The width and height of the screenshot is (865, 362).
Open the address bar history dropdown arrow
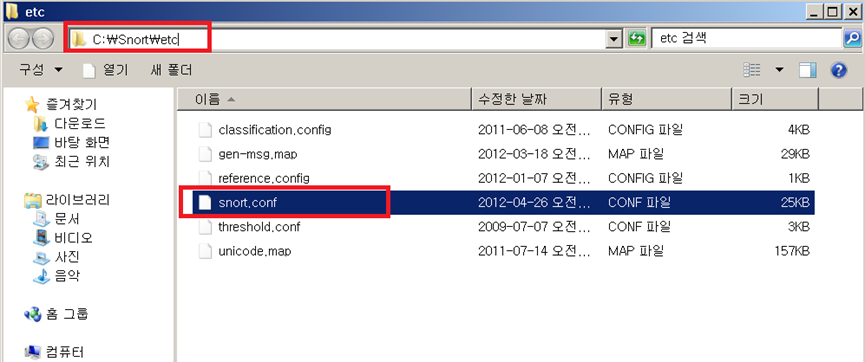pyautogui.click(x=613, y=39)
